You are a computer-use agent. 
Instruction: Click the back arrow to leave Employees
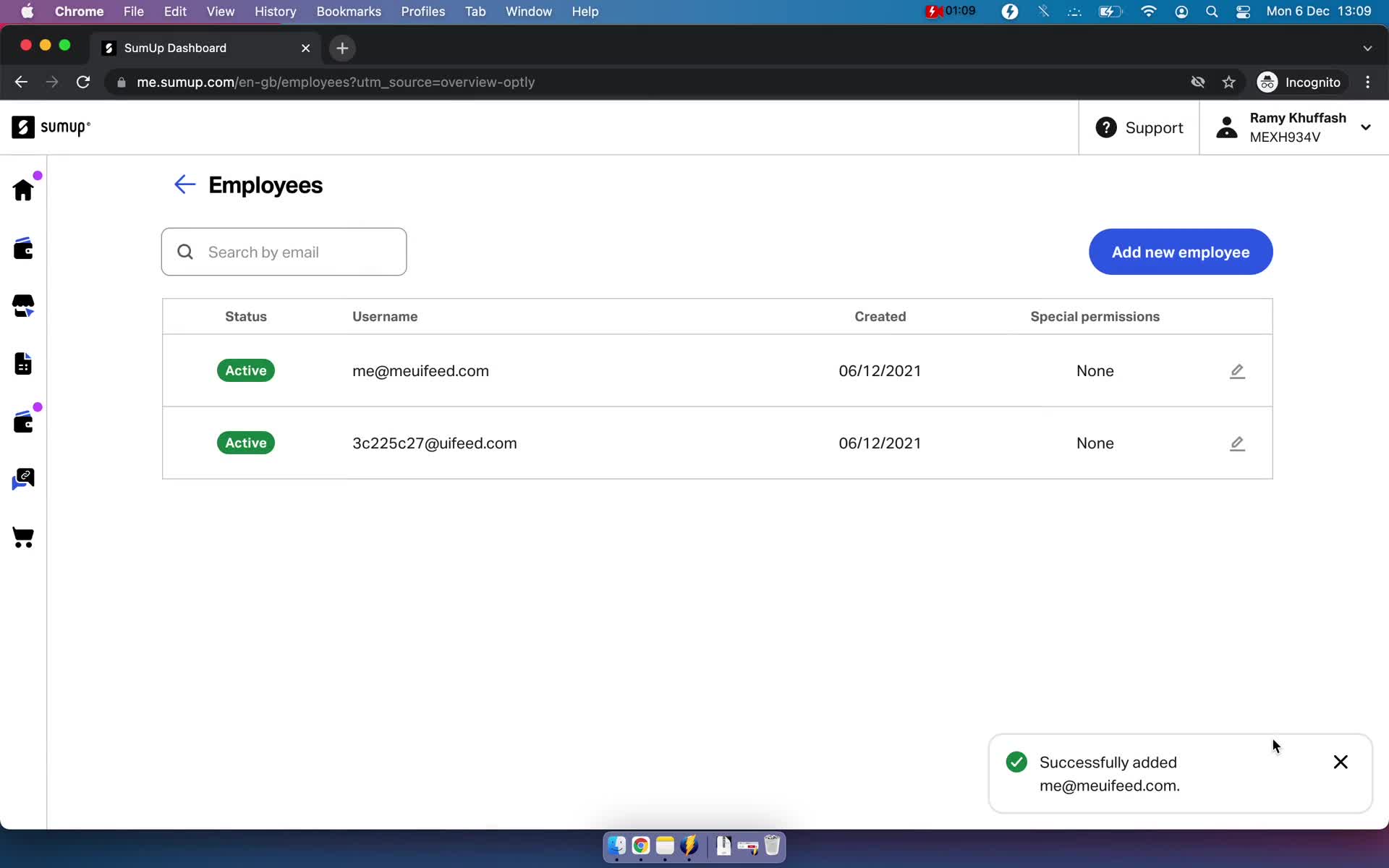pos(184,184)
